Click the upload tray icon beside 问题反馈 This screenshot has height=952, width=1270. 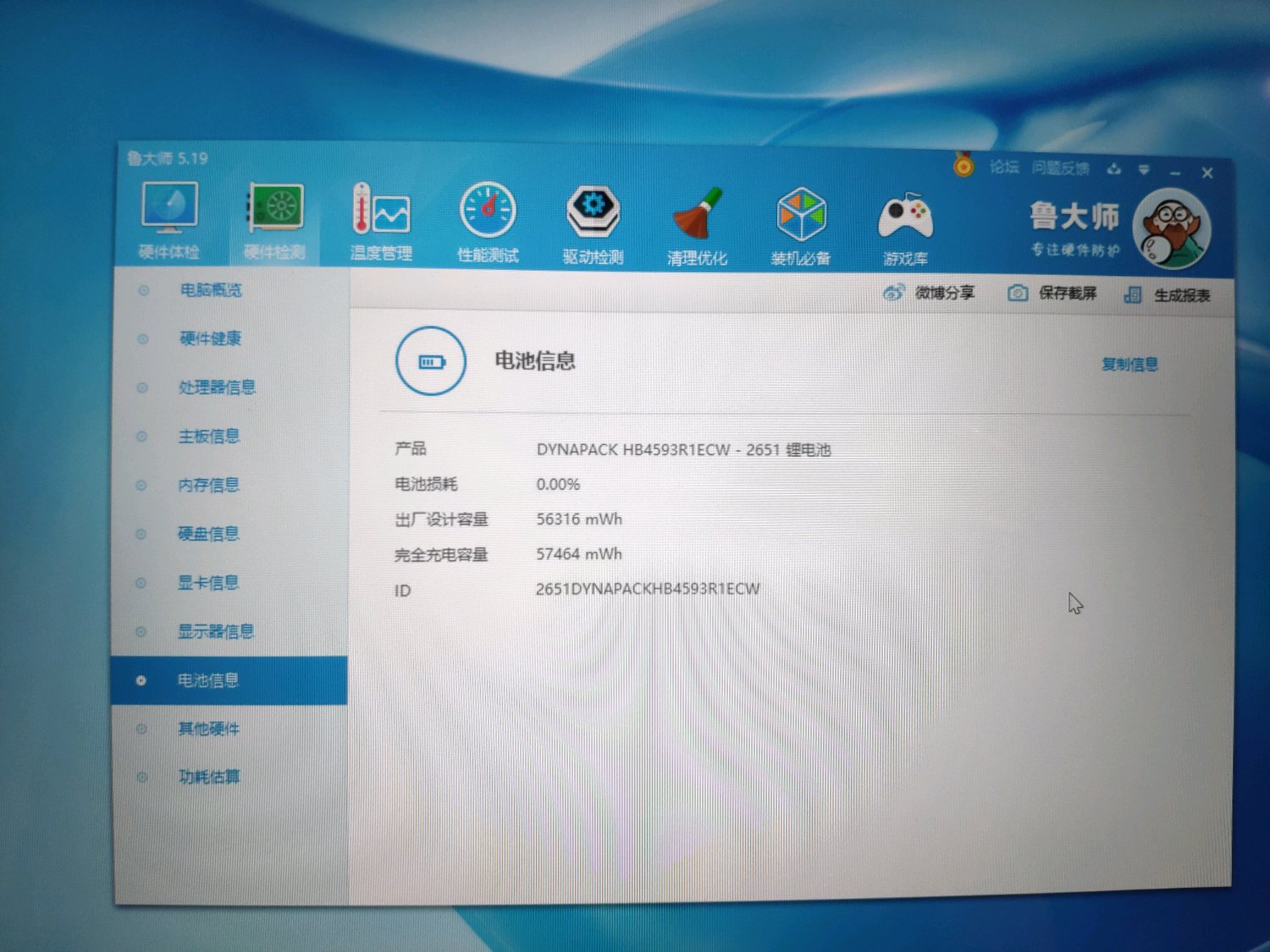pos(1114,169)
